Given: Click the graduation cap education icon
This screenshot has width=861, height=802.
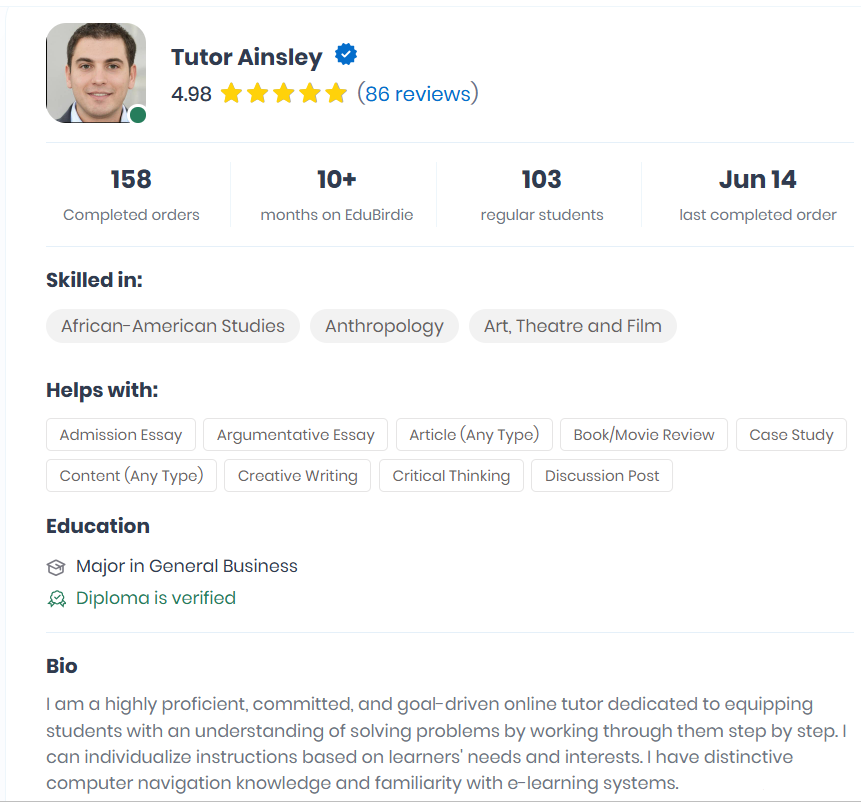Looking at the screenshot, I should click(56, 567).
